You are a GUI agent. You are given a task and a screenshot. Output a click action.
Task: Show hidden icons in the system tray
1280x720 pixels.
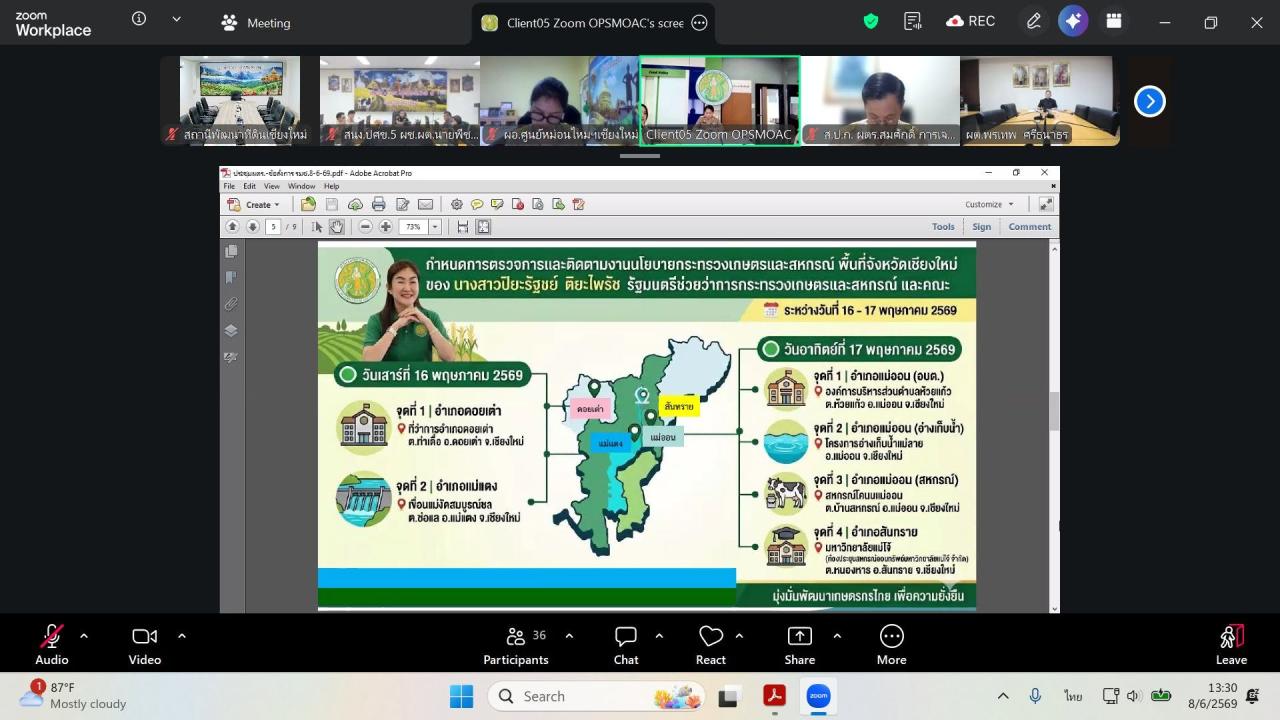(x=1003, y=696)
